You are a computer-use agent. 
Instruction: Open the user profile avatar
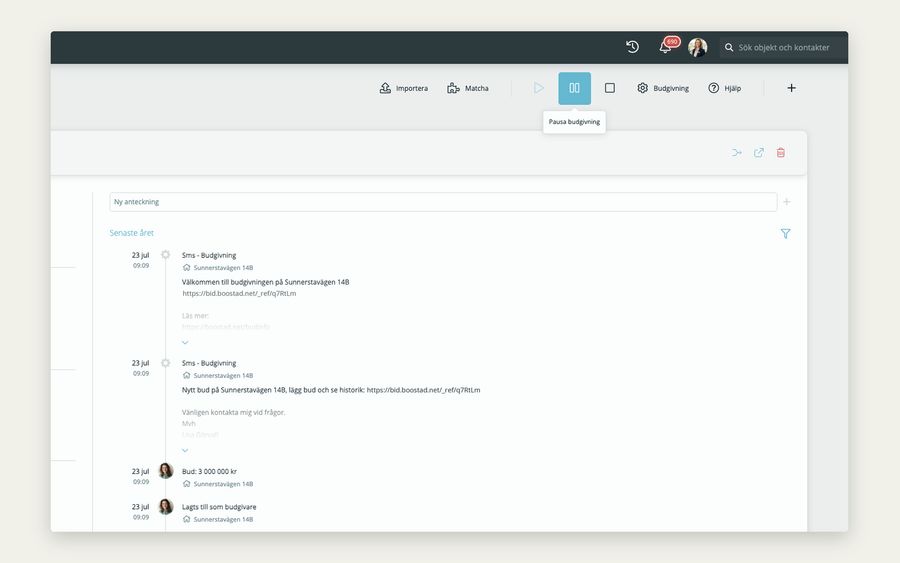[x=697, y=47]
